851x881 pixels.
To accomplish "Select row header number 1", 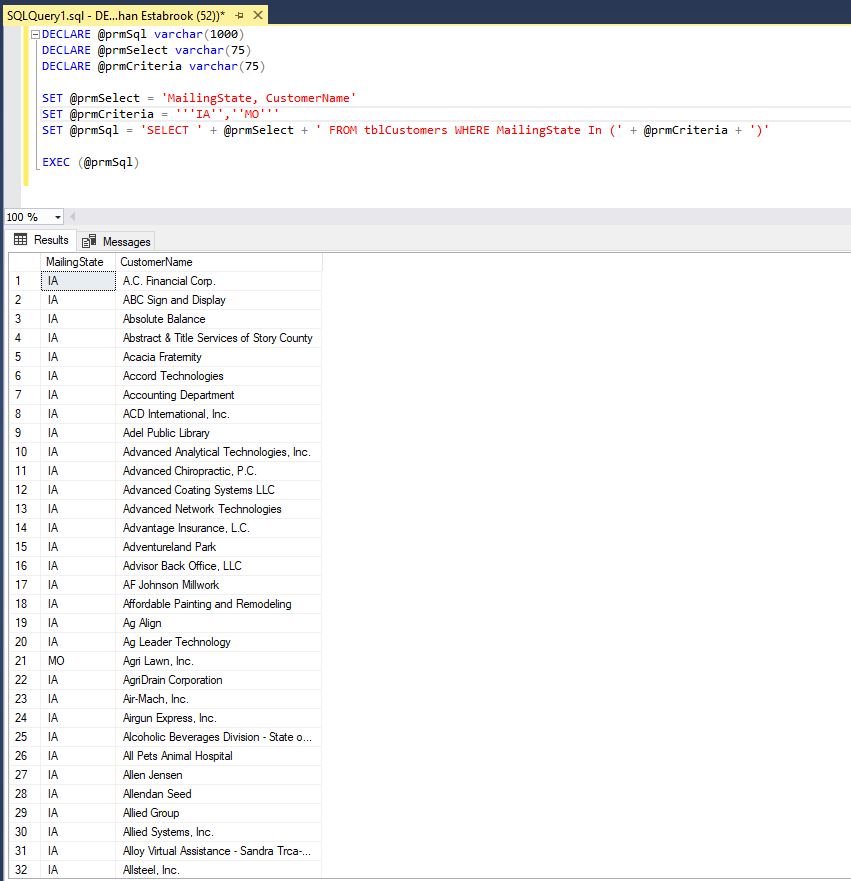I will (25, 281).
